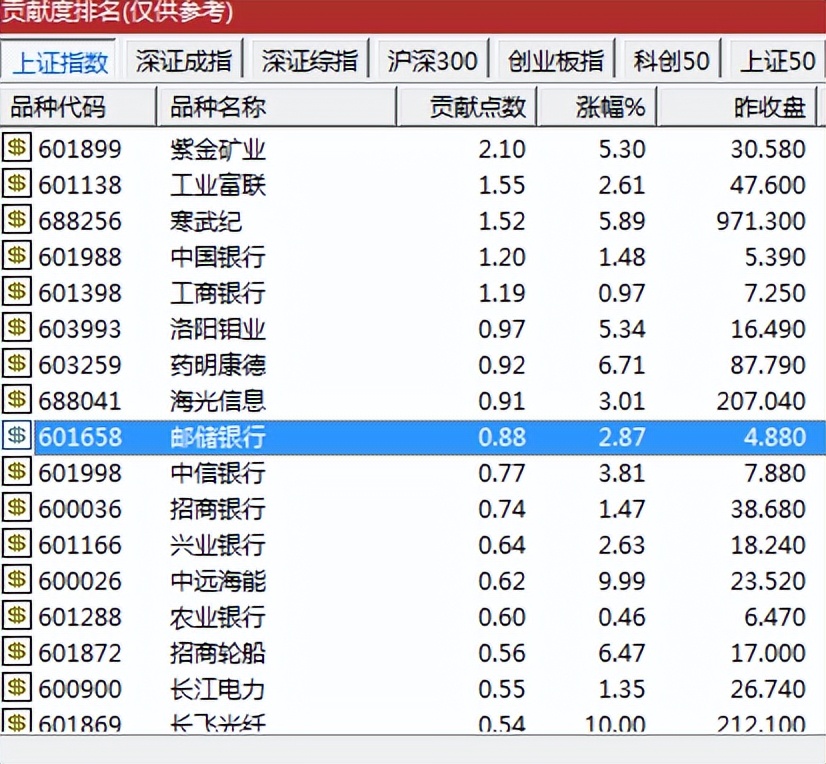The image size is (826, 764).
Task: Click the dollar icon beside 603993
Action: (x=16, y=328)
